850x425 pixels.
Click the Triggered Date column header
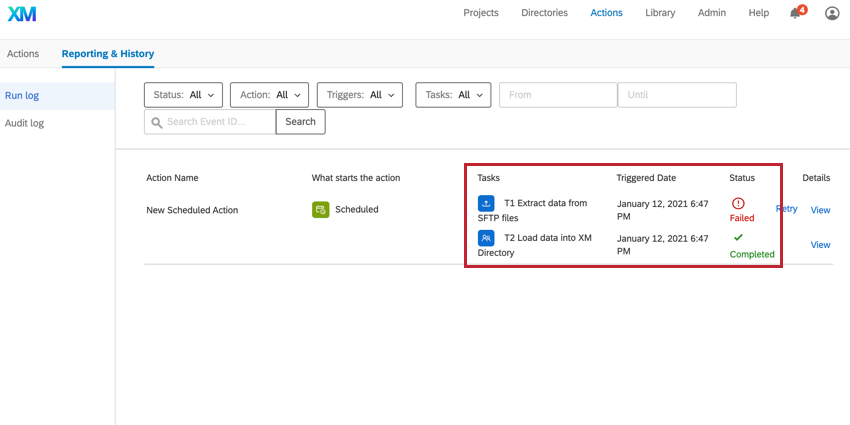tap(646, 178)
